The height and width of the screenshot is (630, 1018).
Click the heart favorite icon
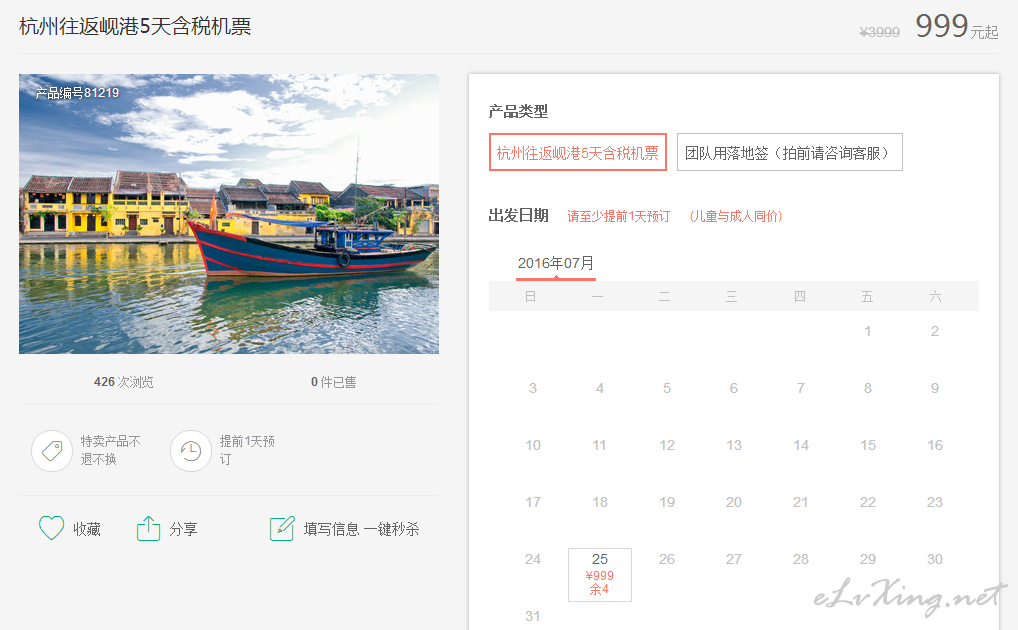(x=51, y=528)
